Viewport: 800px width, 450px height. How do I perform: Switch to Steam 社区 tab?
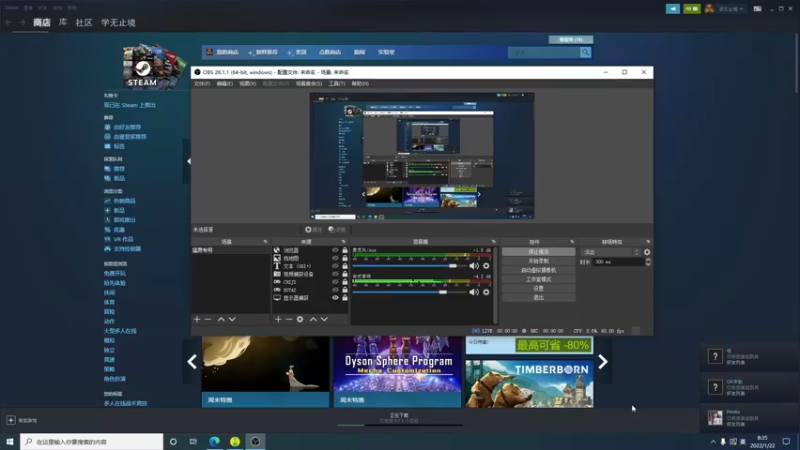point(84,22)
